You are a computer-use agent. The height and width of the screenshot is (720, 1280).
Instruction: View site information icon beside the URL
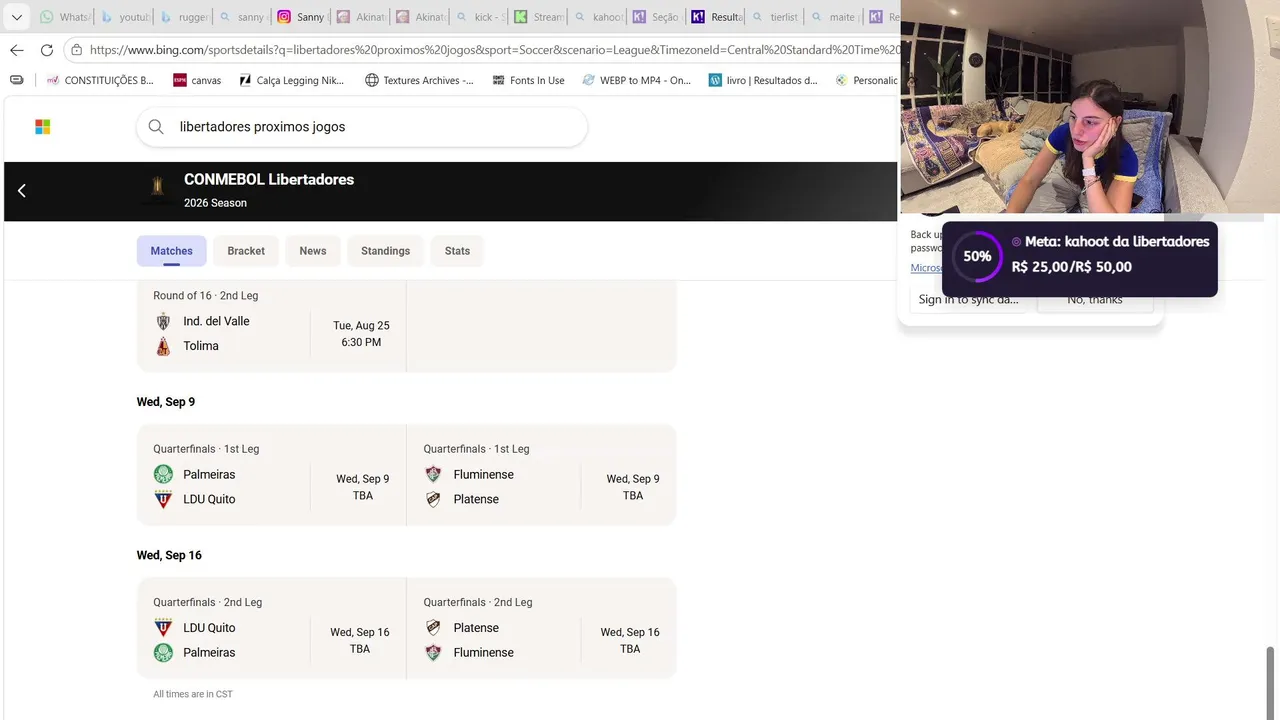pyautogui.click(x=77, y=50)
